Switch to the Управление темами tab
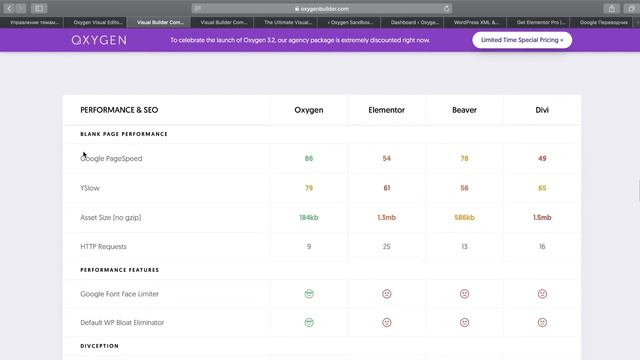 [x=35, y=22]
